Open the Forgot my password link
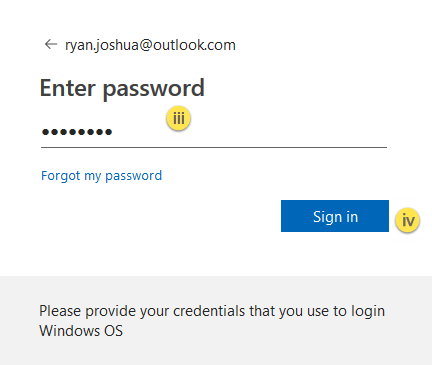Image resolution: width=432 pixels, height=365 pixels. (101, 176)
